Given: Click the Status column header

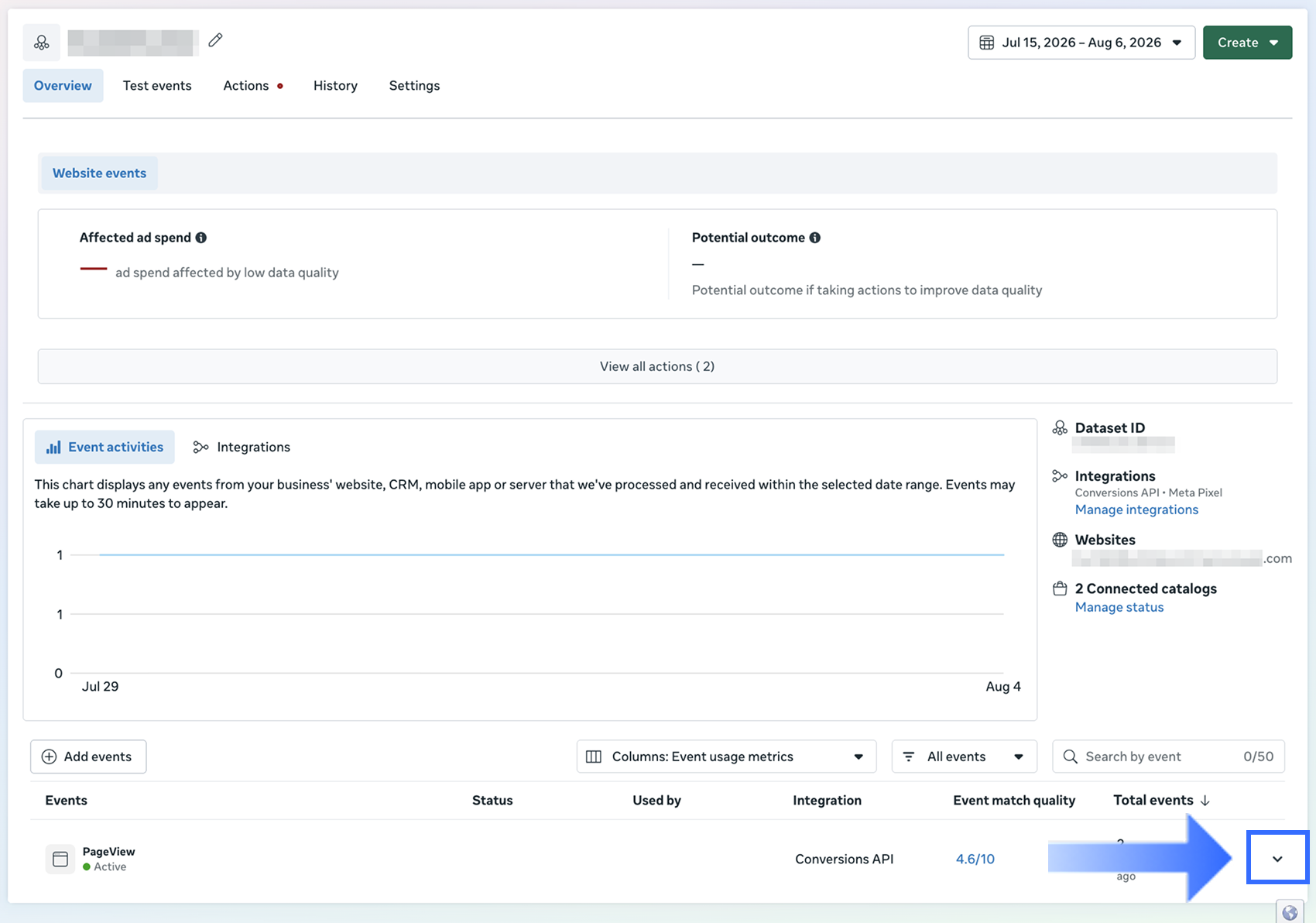Looking at the screenshot, I should [x=492, y=800].
